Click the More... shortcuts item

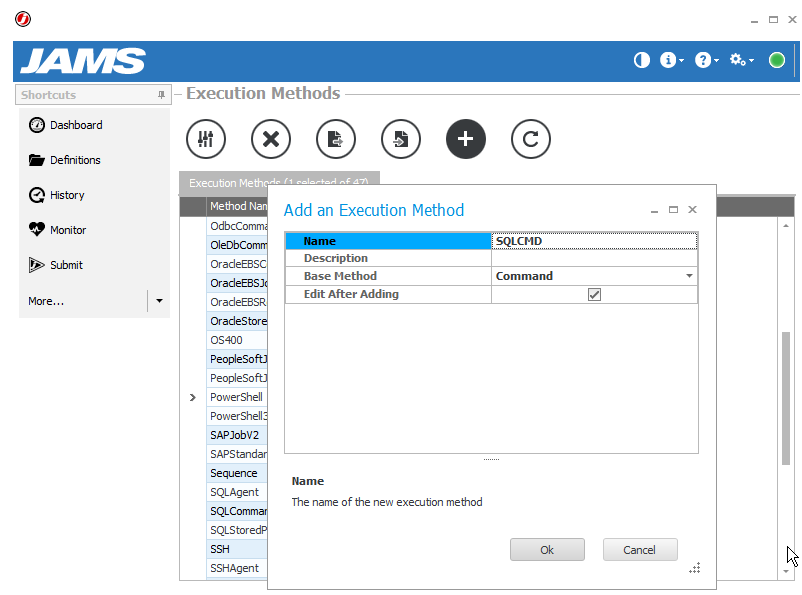46,301
